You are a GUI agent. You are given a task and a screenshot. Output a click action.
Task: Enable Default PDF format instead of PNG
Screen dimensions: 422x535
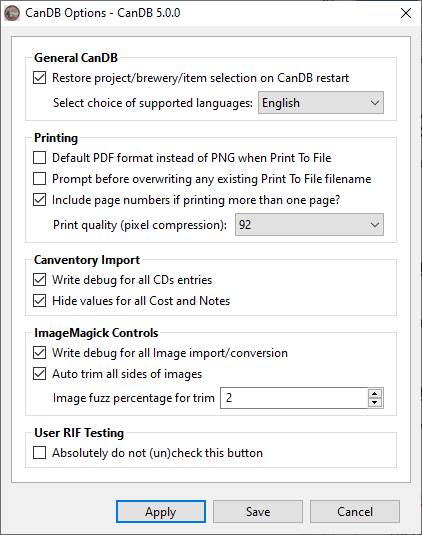[40, 158]
